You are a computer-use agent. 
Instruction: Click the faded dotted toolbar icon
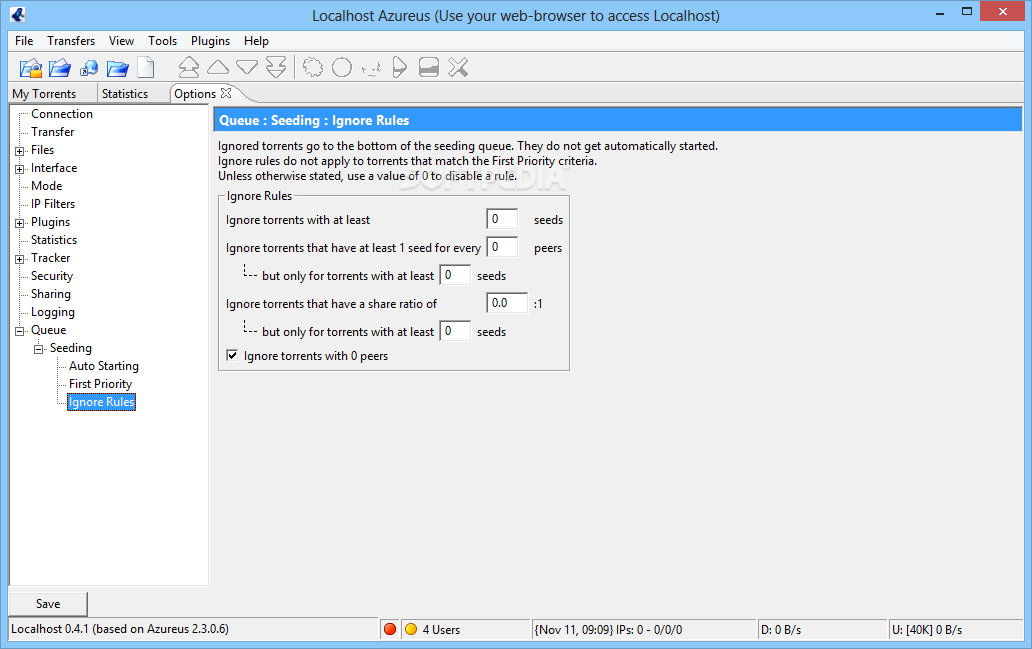(371, 68)
